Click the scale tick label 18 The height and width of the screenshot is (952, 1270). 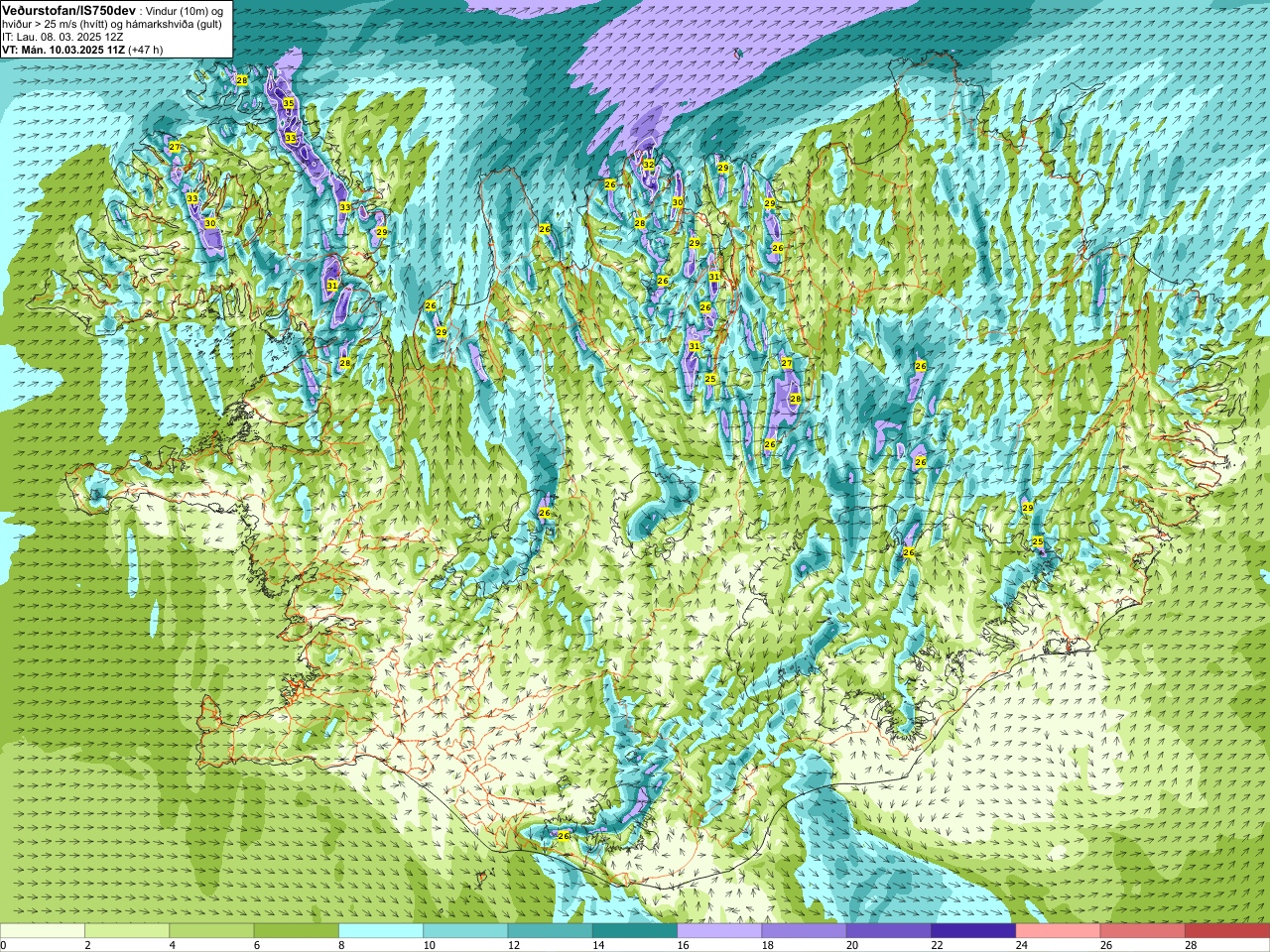[768, 945]
